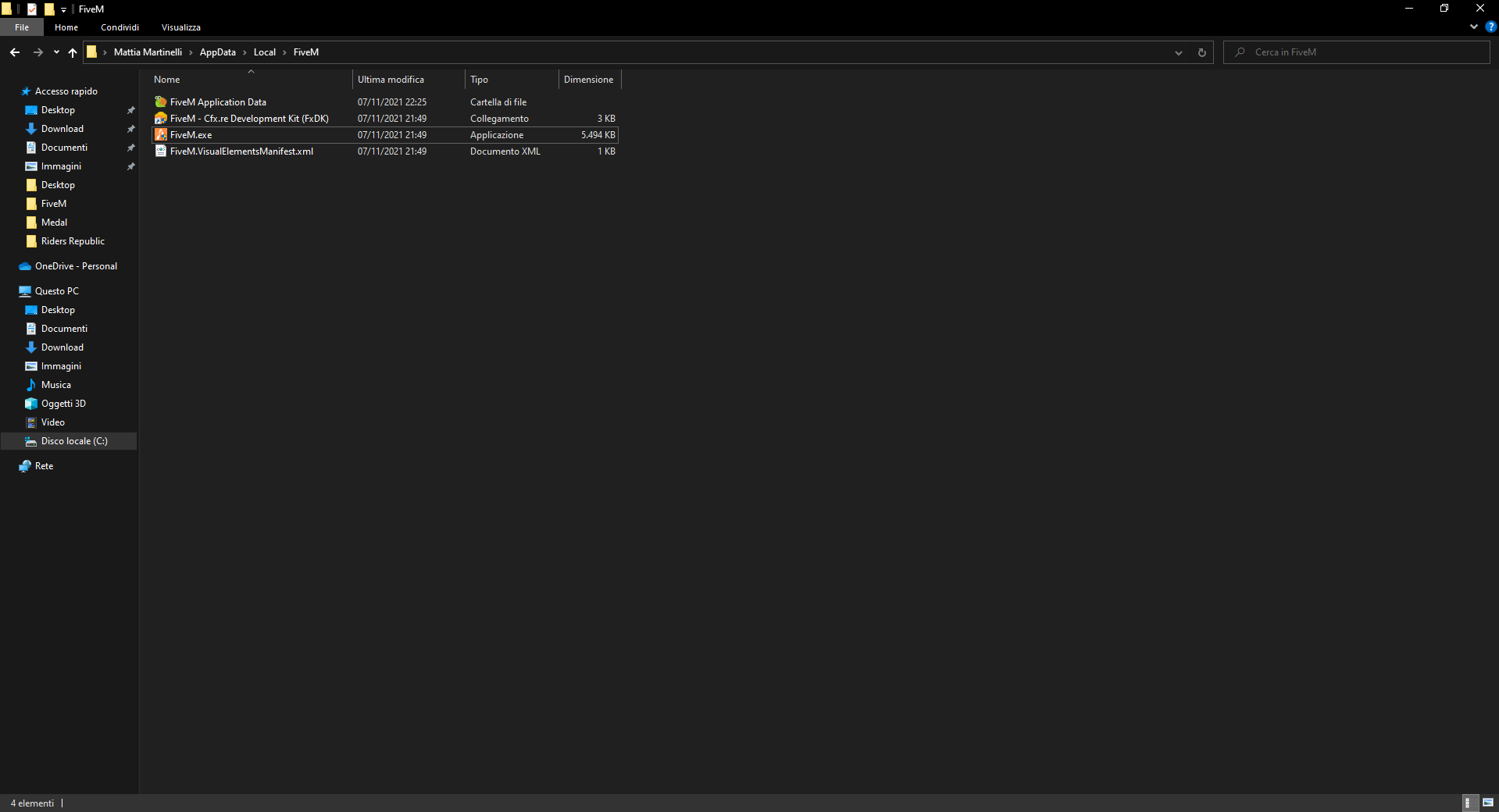The width and height of the screenshot is (1499, 812).
Task: Open Musica under Questo PC
Action: click(55, 385)
